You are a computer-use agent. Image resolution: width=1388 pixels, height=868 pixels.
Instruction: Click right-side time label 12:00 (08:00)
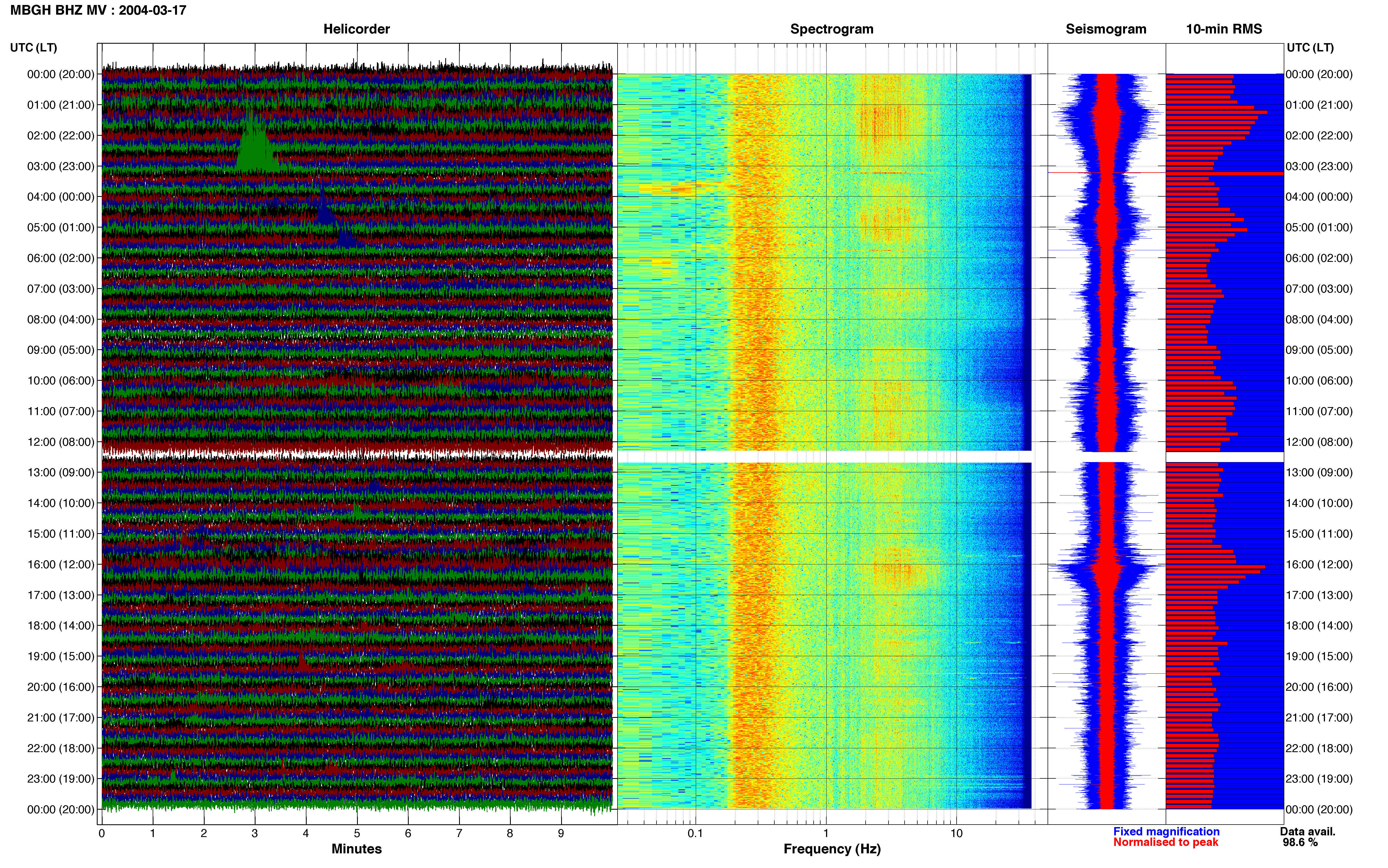[1319, 442]
